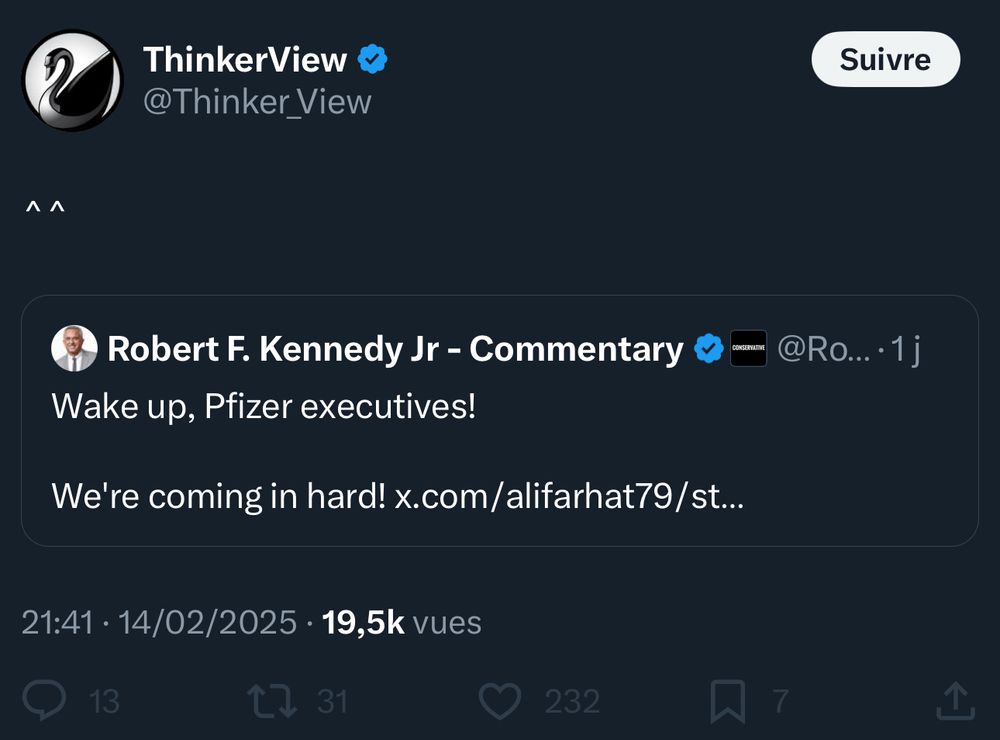Open the quoted author's profile photo

click(75, 349)
